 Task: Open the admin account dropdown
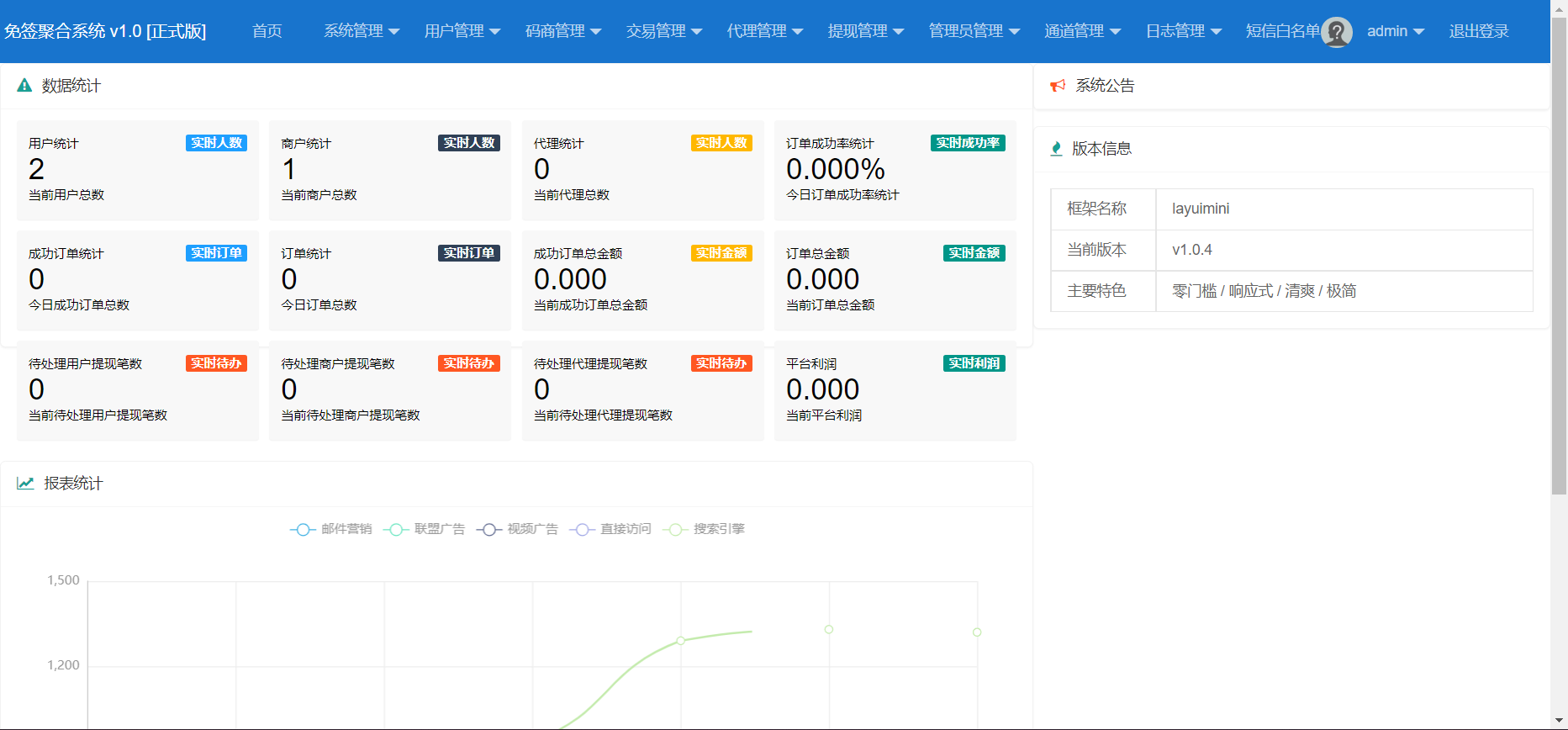[x=1396, y=31]
